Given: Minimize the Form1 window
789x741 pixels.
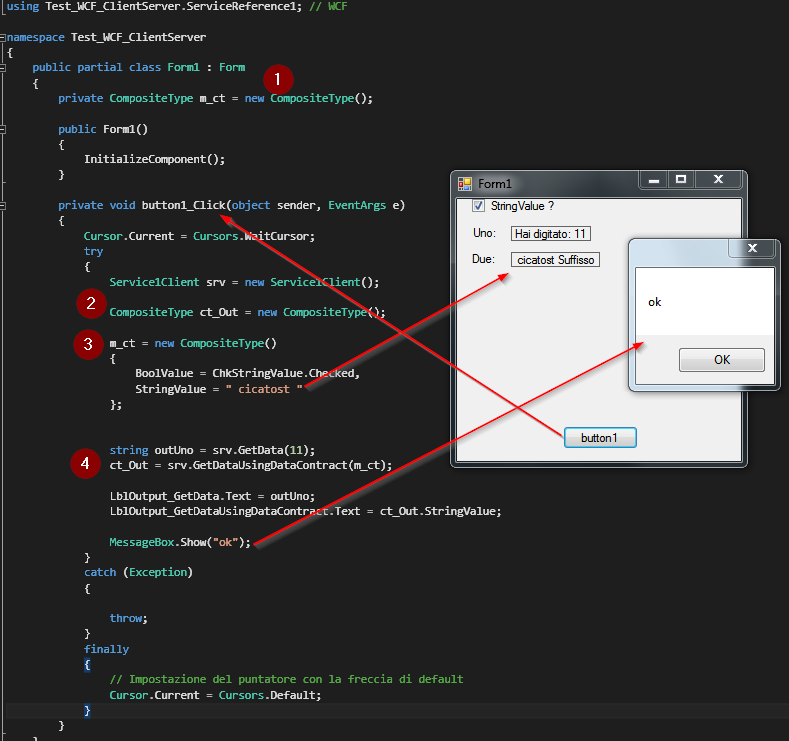Looking at the screenshot, I should coord(654,180).
